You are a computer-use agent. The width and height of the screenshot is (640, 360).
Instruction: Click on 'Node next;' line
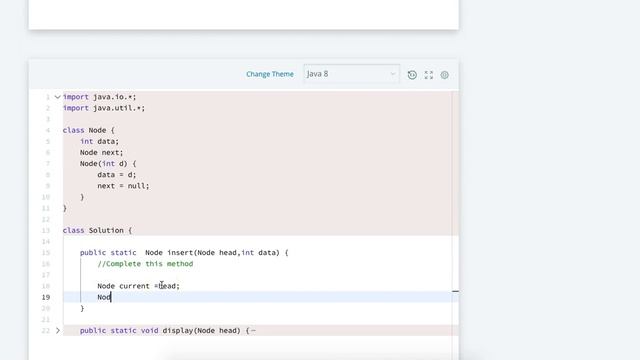tap(101, 152)
